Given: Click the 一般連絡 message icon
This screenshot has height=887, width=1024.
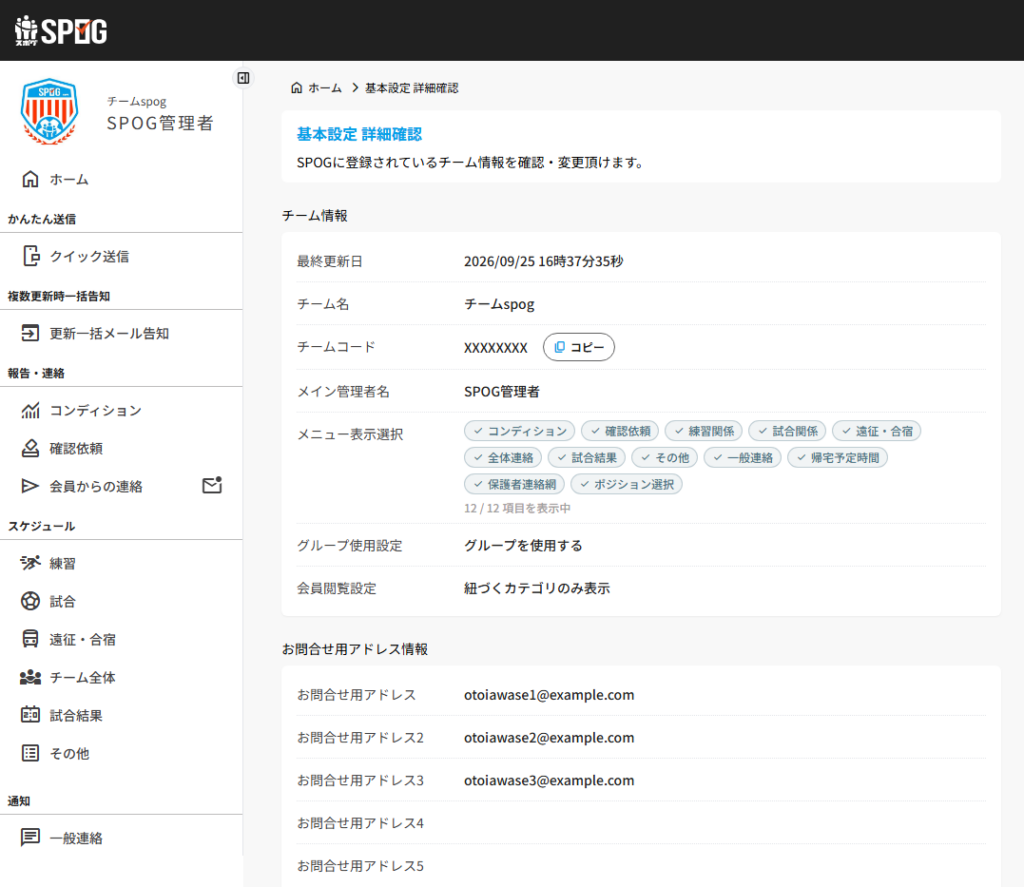Looking at the screenshot, I should tap(30, 837).
